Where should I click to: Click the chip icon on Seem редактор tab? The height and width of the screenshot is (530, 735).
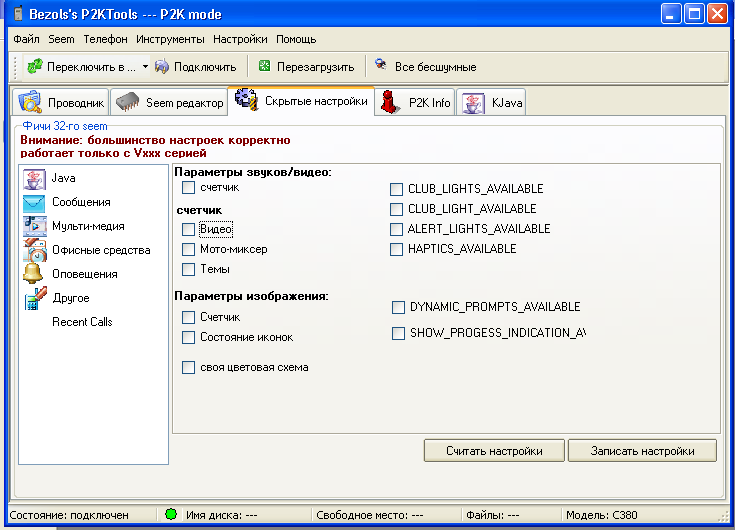coord(128,102)
